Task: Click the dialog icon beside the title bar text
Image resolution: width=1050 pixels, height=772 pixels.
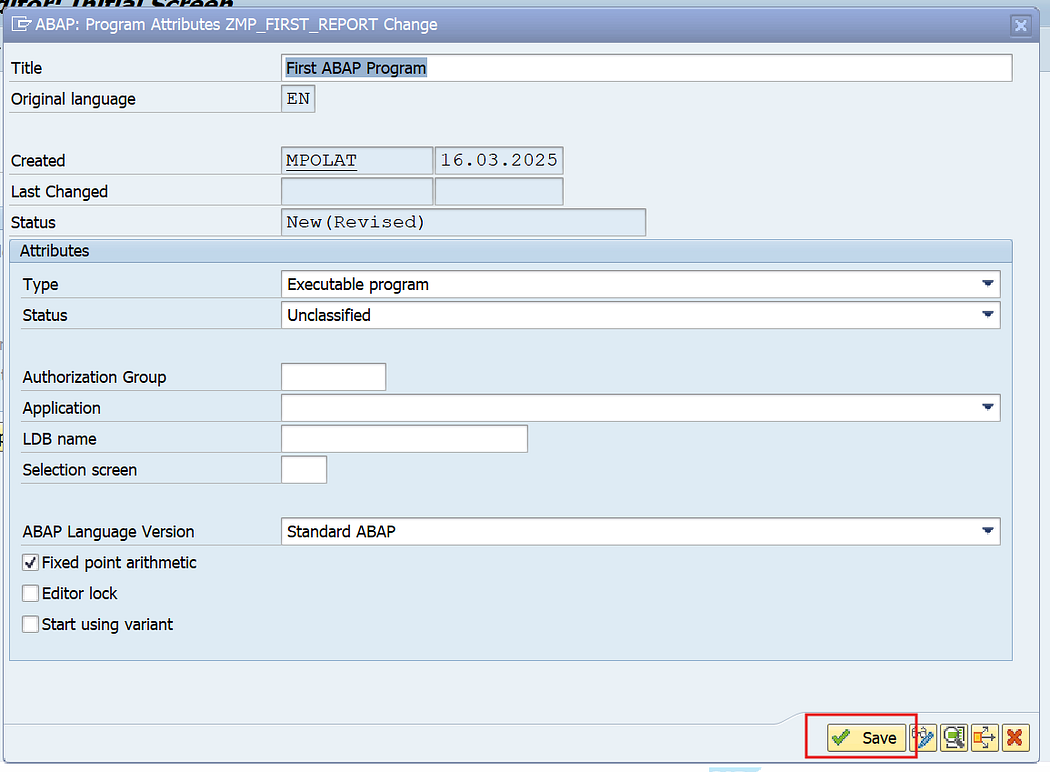Action: click(x=22, y=24)
